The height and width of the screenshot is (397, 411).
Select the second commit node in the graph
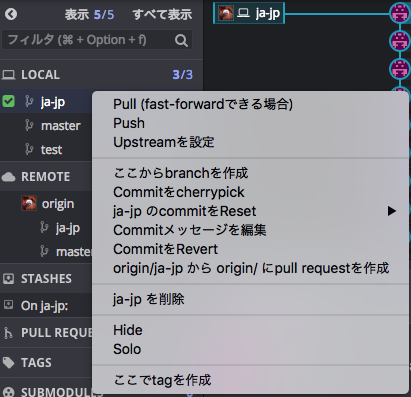[400, 41]
